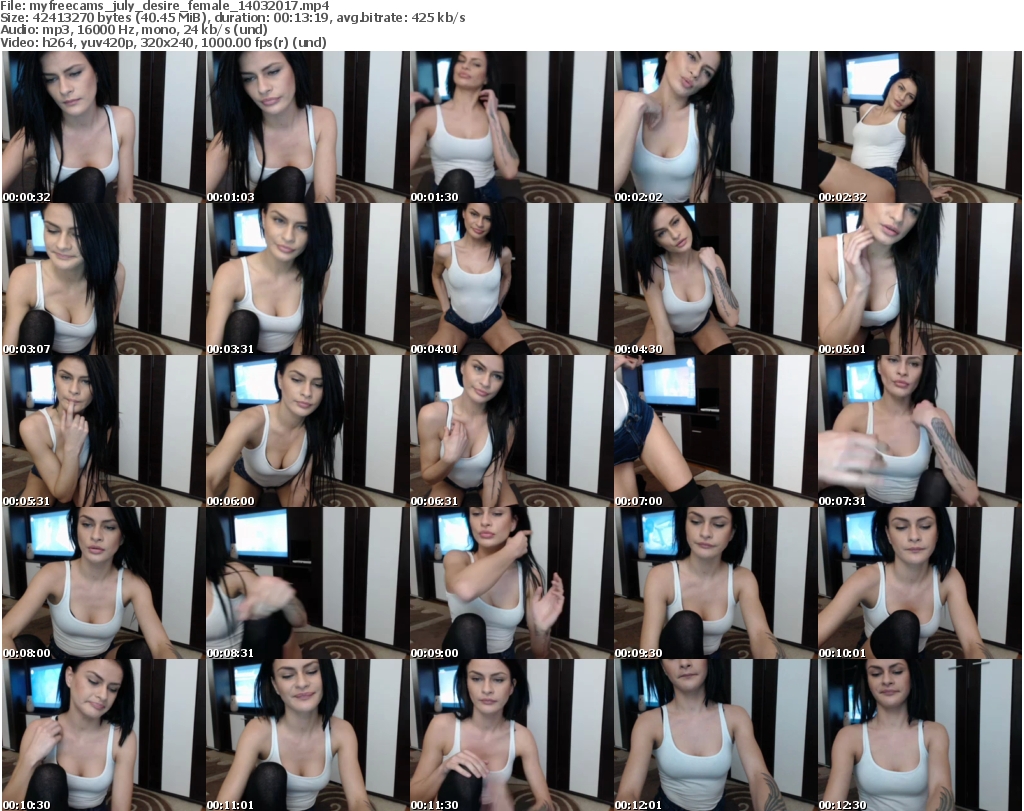The height and width of the screenshot is (811, 1024).
Task: Pick the thumbnail timestamped 00:08:00
Action: point(103,584)
